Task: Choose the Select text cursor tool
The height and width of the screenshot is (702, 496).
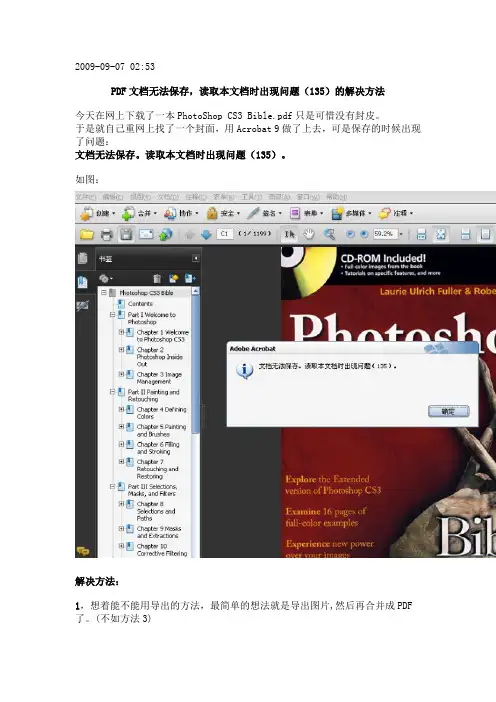Action: point(290,234)
